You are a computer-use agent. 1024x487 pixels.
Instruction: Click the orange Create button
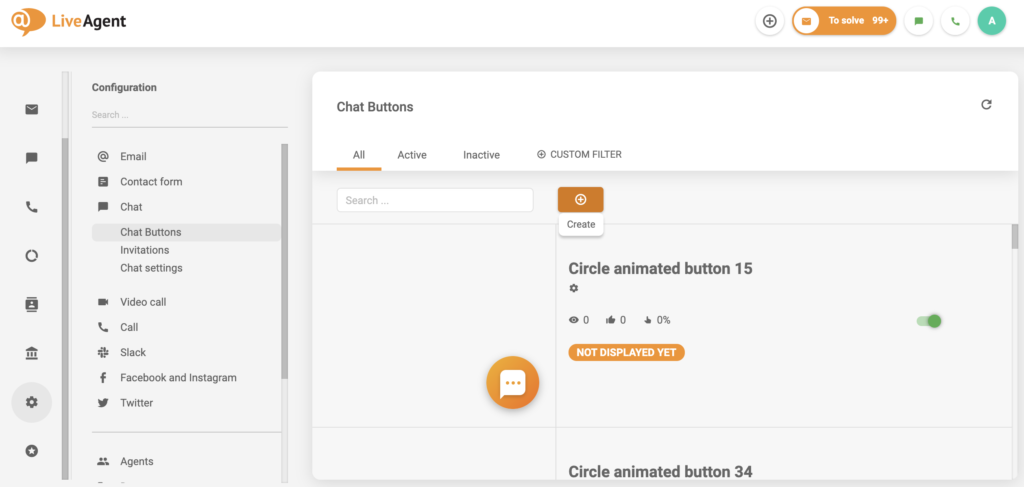(580, 199)
